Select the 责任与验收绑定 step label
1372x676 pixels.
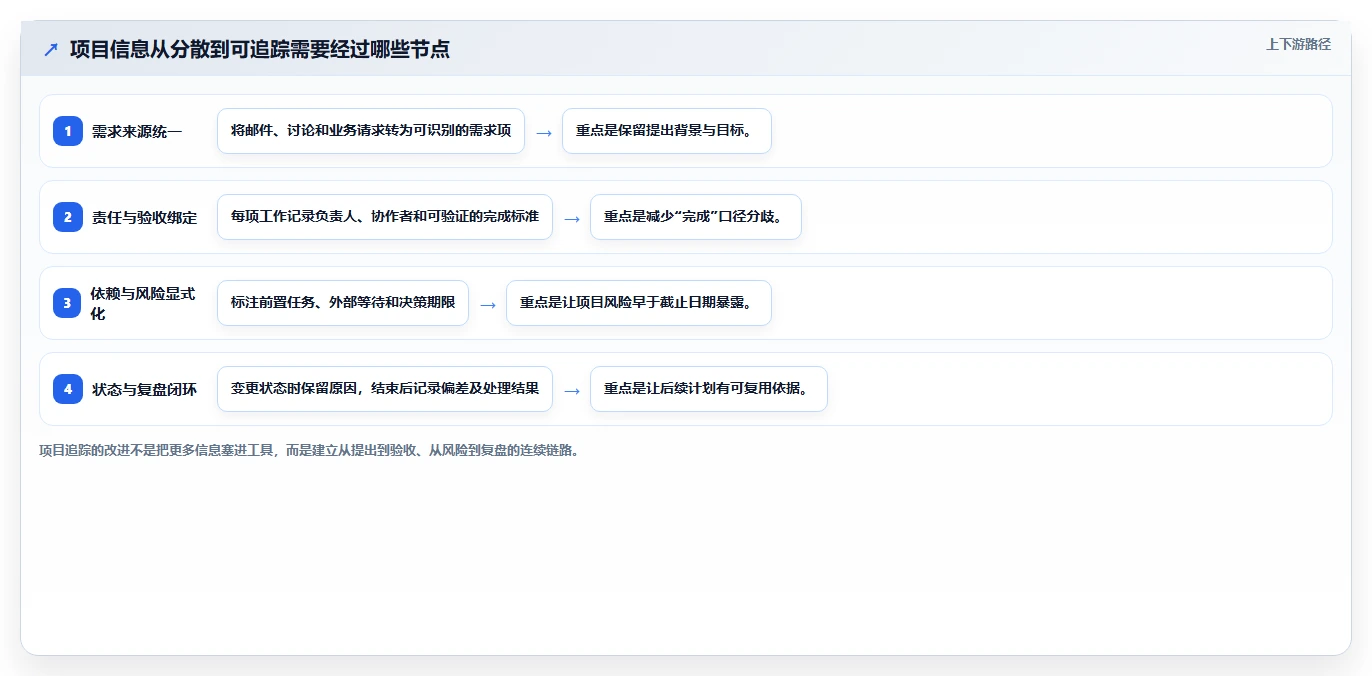tap(145, 217)
